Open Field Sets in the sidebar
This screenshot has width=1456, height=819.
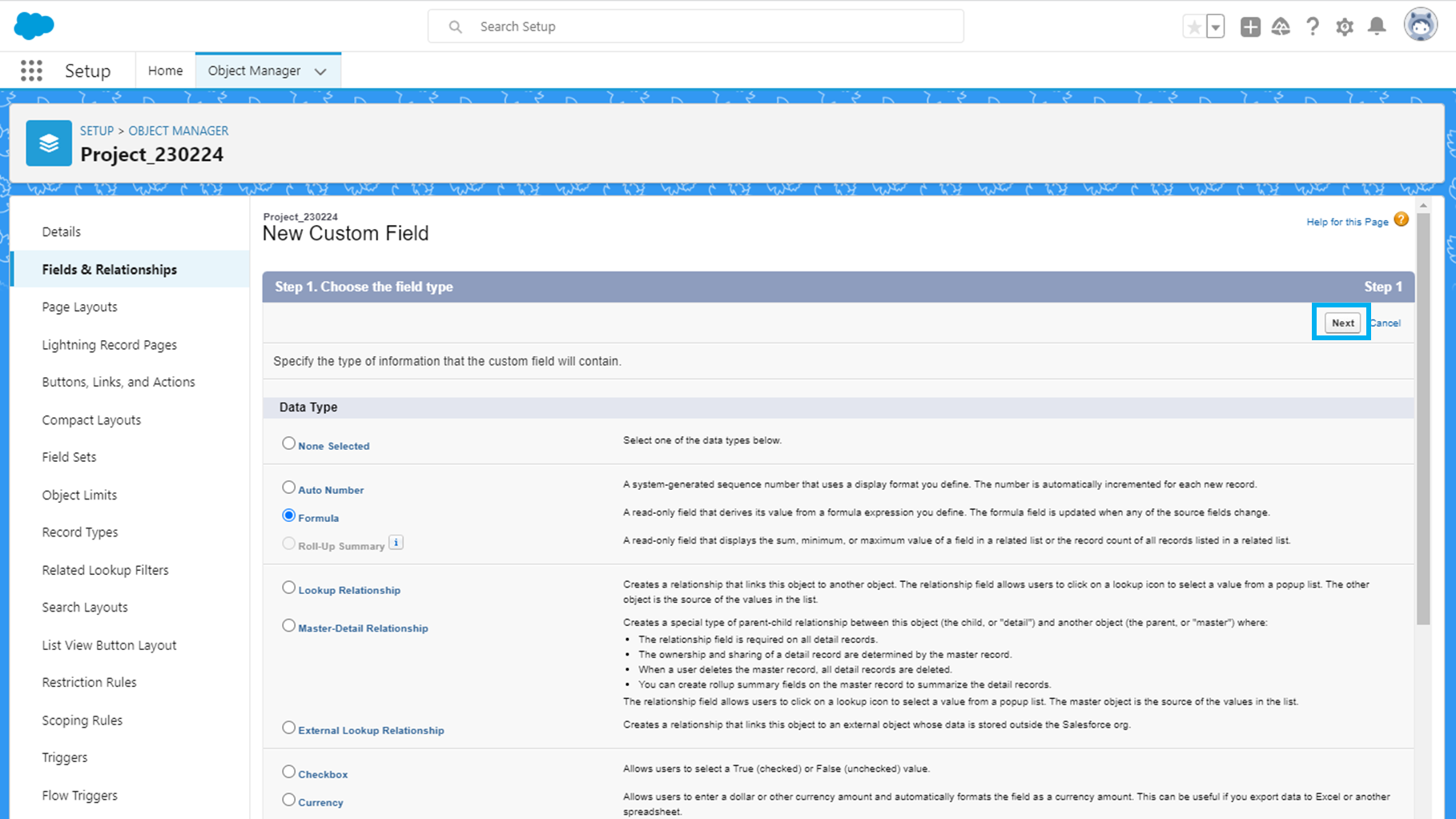click(x=69, y=457)
